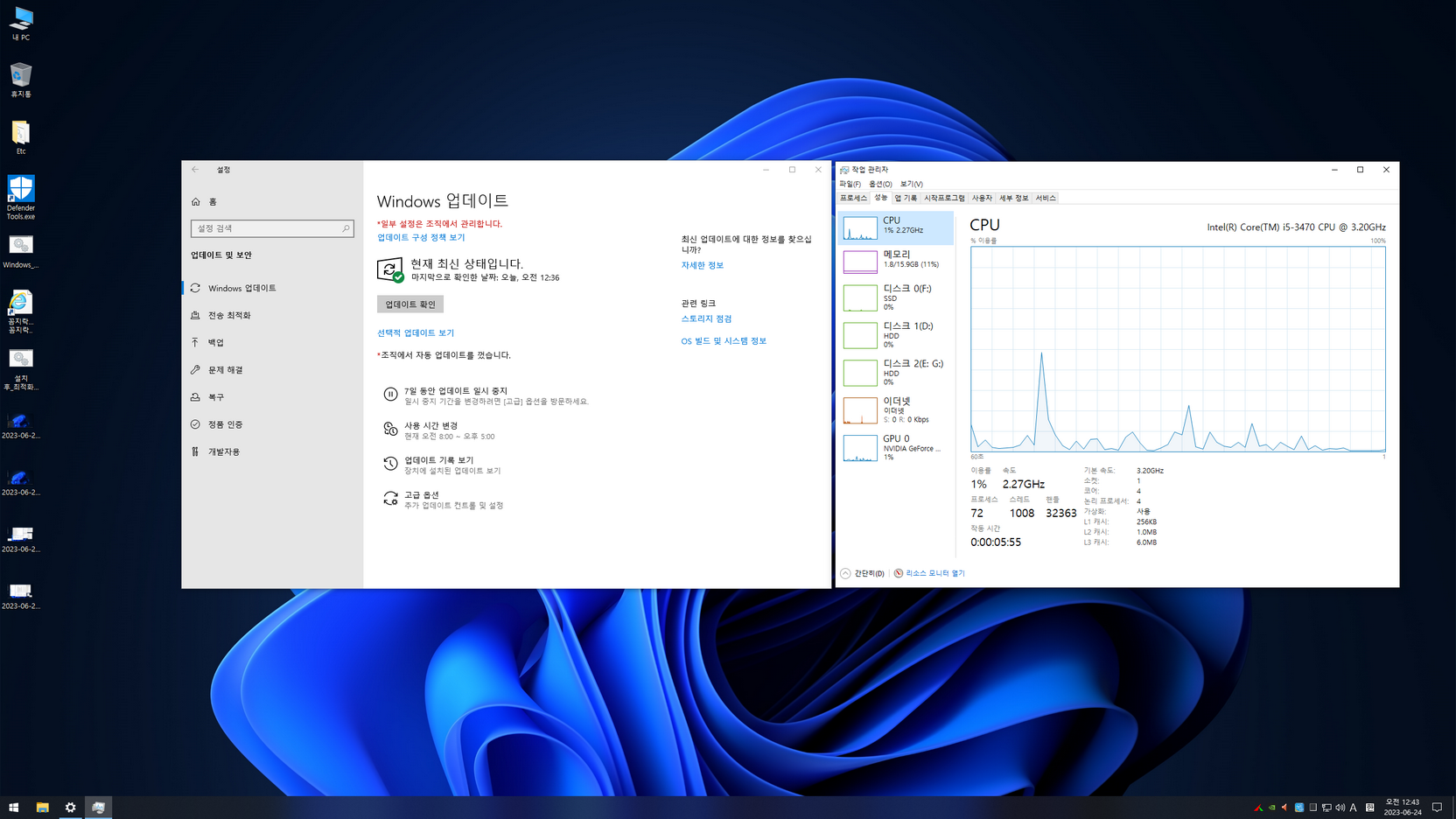
Task: Open the 내 PC desktop icon
Action: 20,24
